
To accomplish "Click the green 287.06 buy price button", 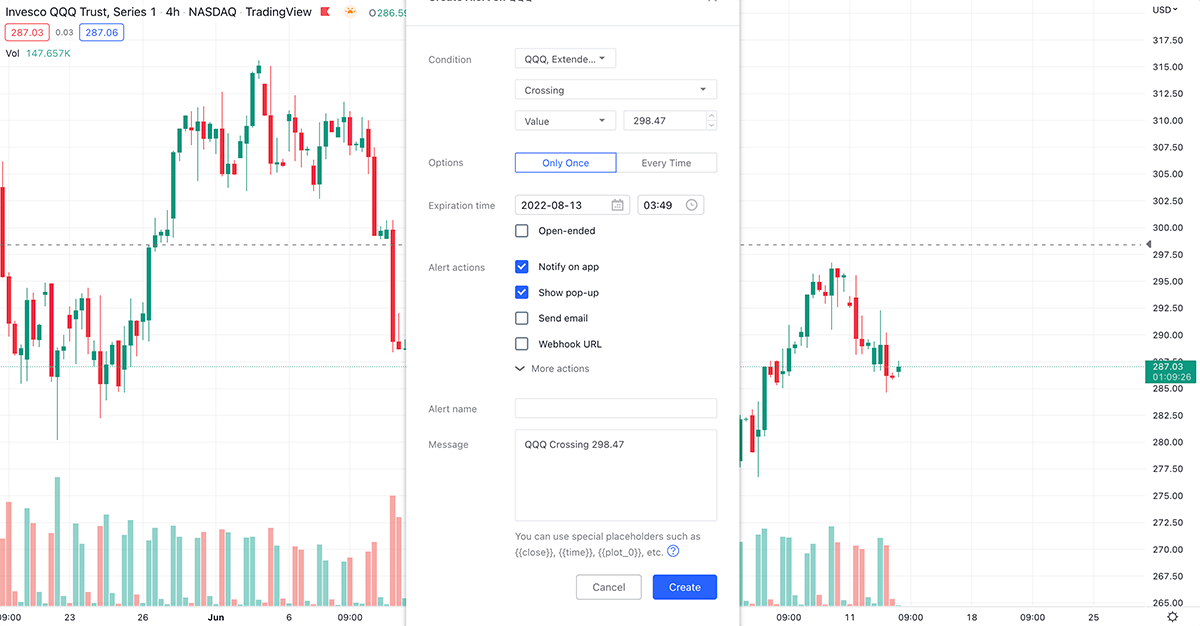I will [100, 32].
